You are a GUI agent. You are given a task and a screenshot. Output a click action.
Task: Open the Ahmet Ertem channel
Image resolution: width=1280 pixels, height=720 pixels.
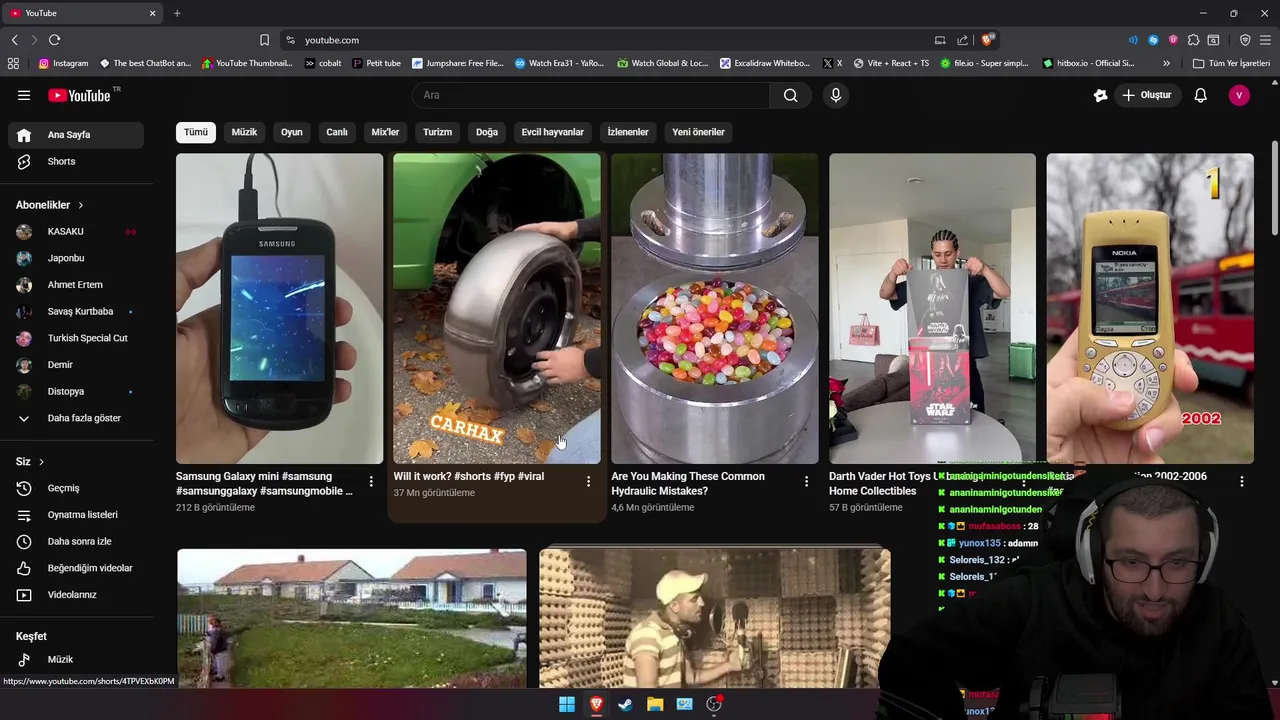[x=76, y=285]
